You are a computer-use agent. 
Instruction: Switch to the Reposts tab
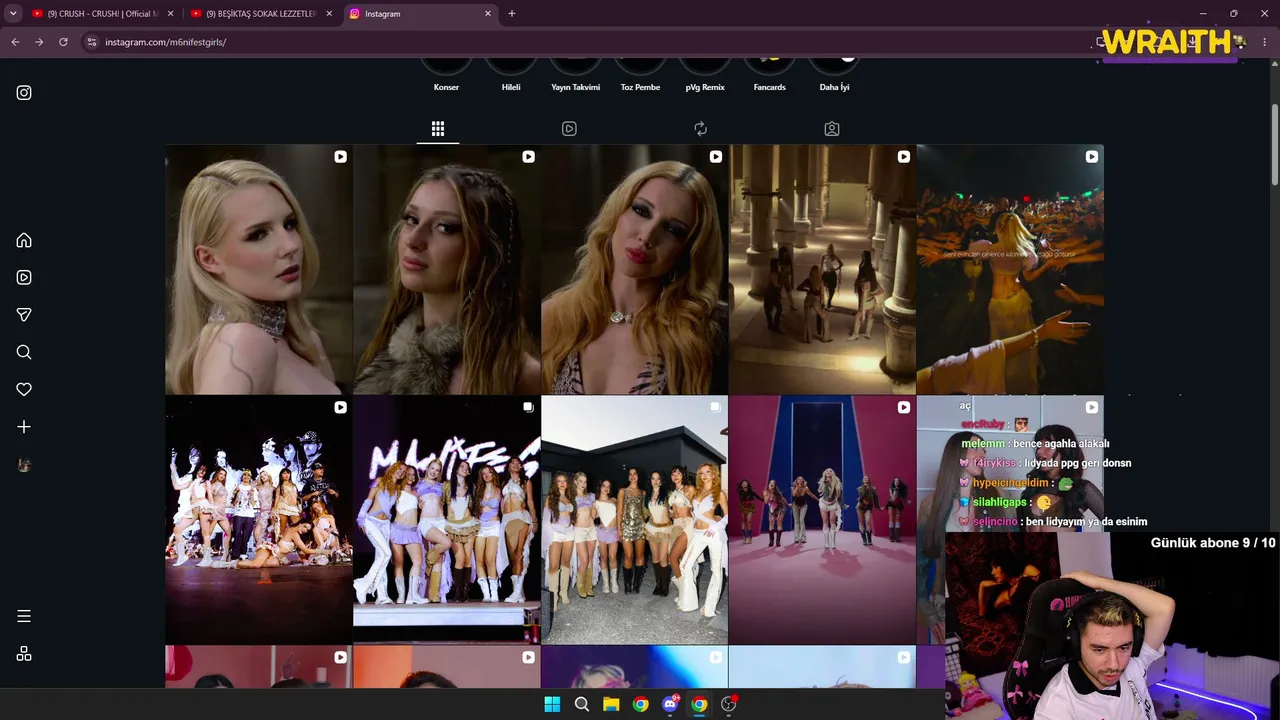pyautogui.click(x=700, y=128)
